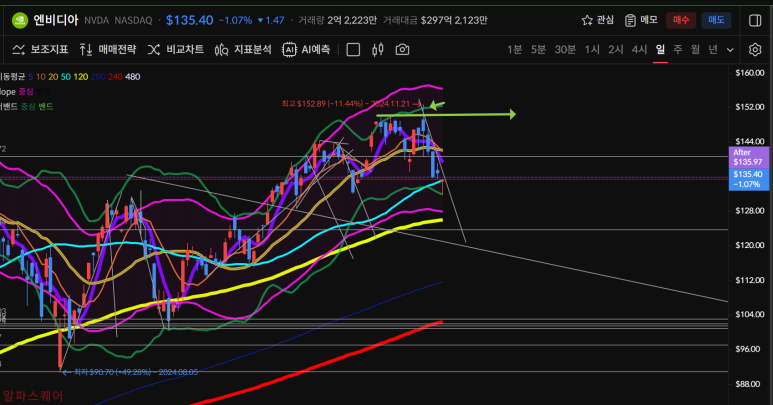Toggle the 50-day moving average legend
The width and height of the screenshot is (773, 405).
[x=66, y=77]
